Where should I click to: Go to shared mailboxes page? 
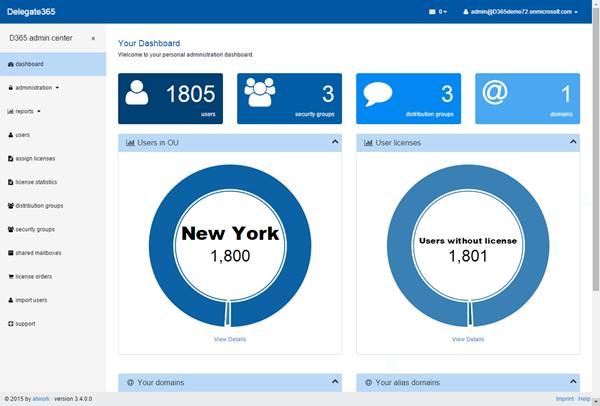38,252
